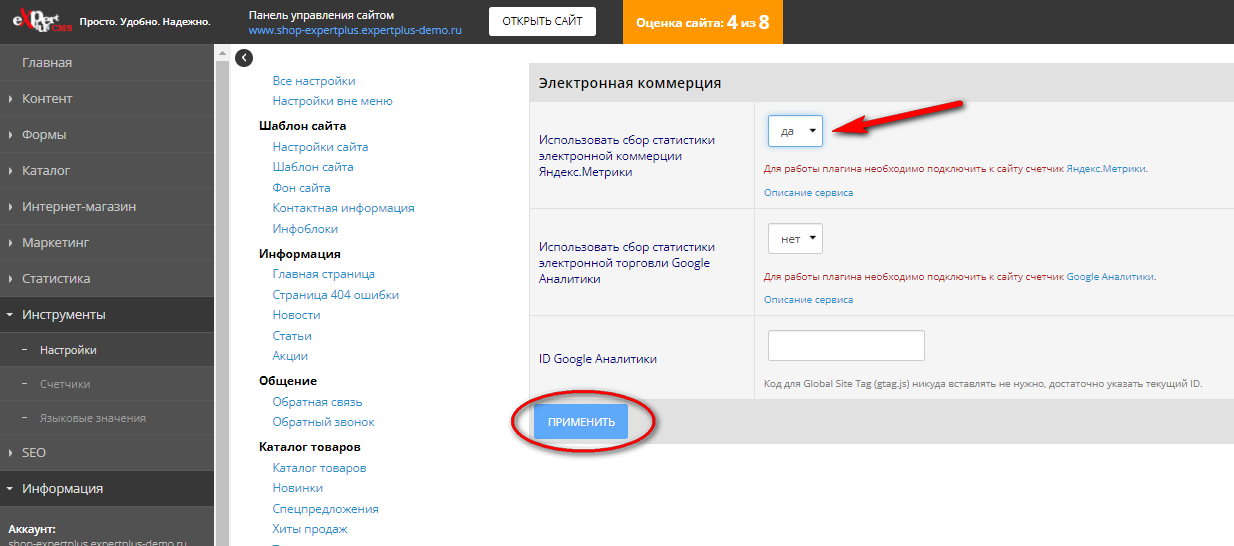Click the ПРИМЕНИТЬ button
Image resolution: width=1234 pixels, height=546 pixels.
pos(581,422)
